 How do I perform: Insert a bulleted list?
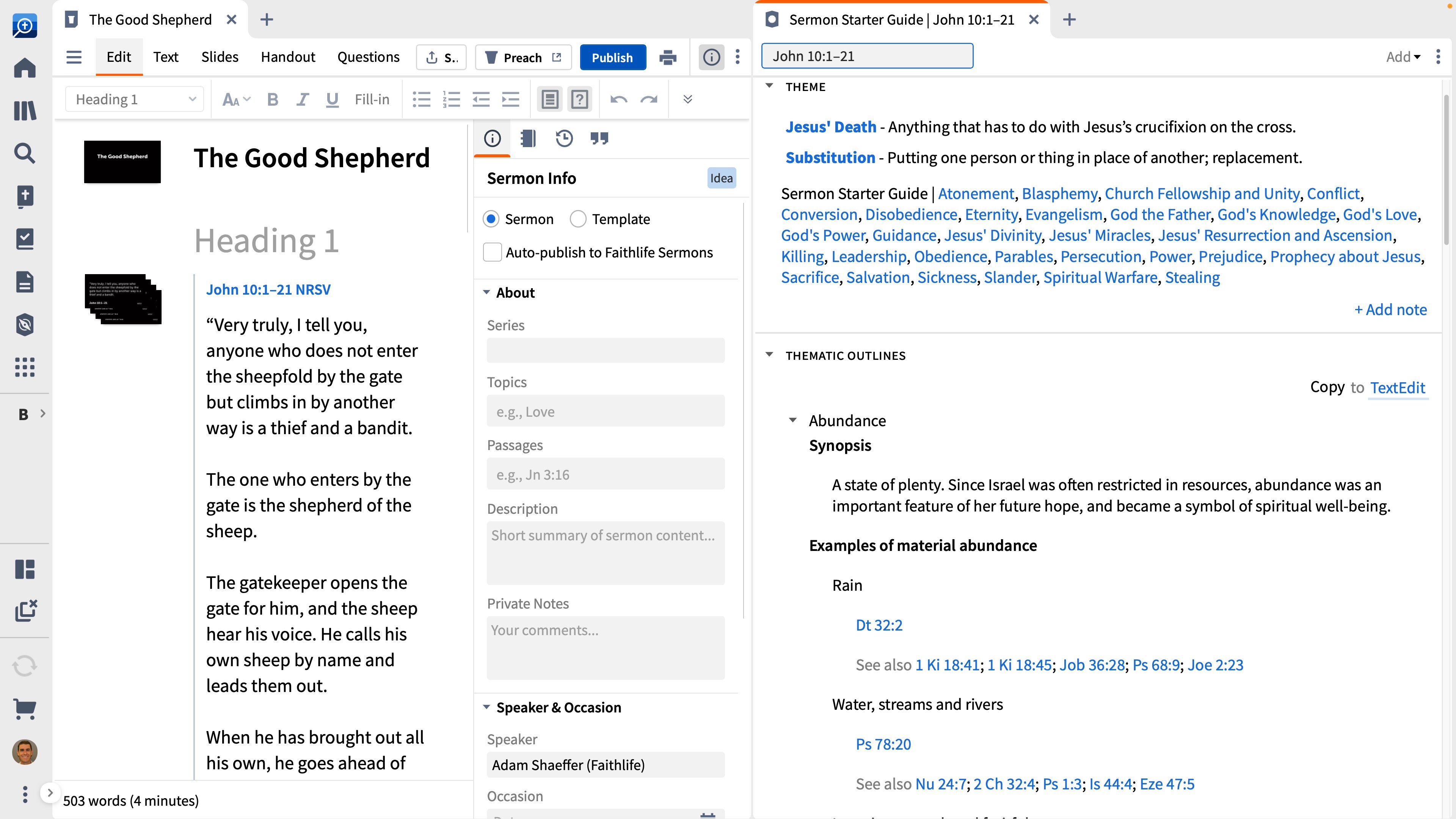(422, 99)
